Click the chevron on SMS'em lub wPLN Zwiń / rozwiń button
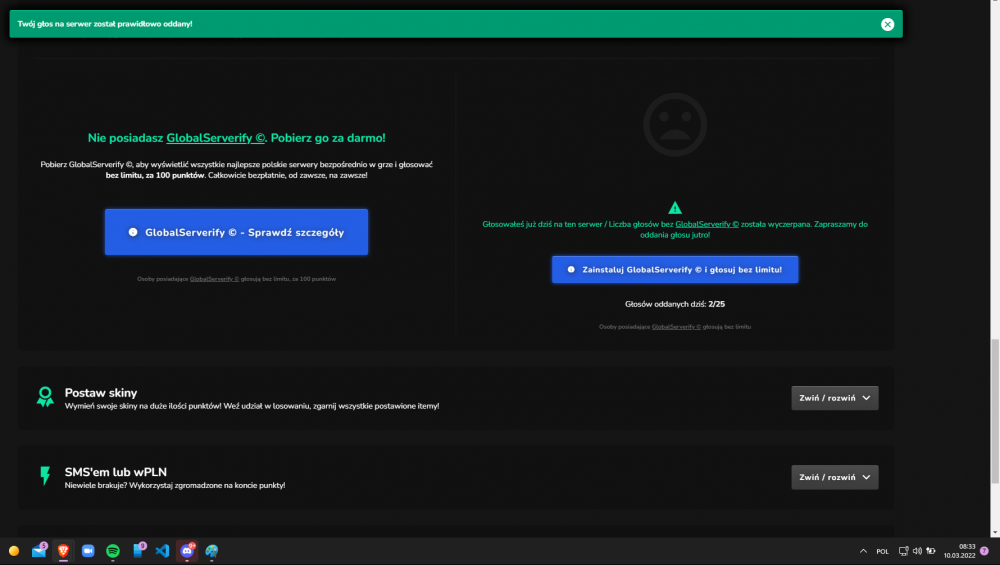 tap(866, 477)
